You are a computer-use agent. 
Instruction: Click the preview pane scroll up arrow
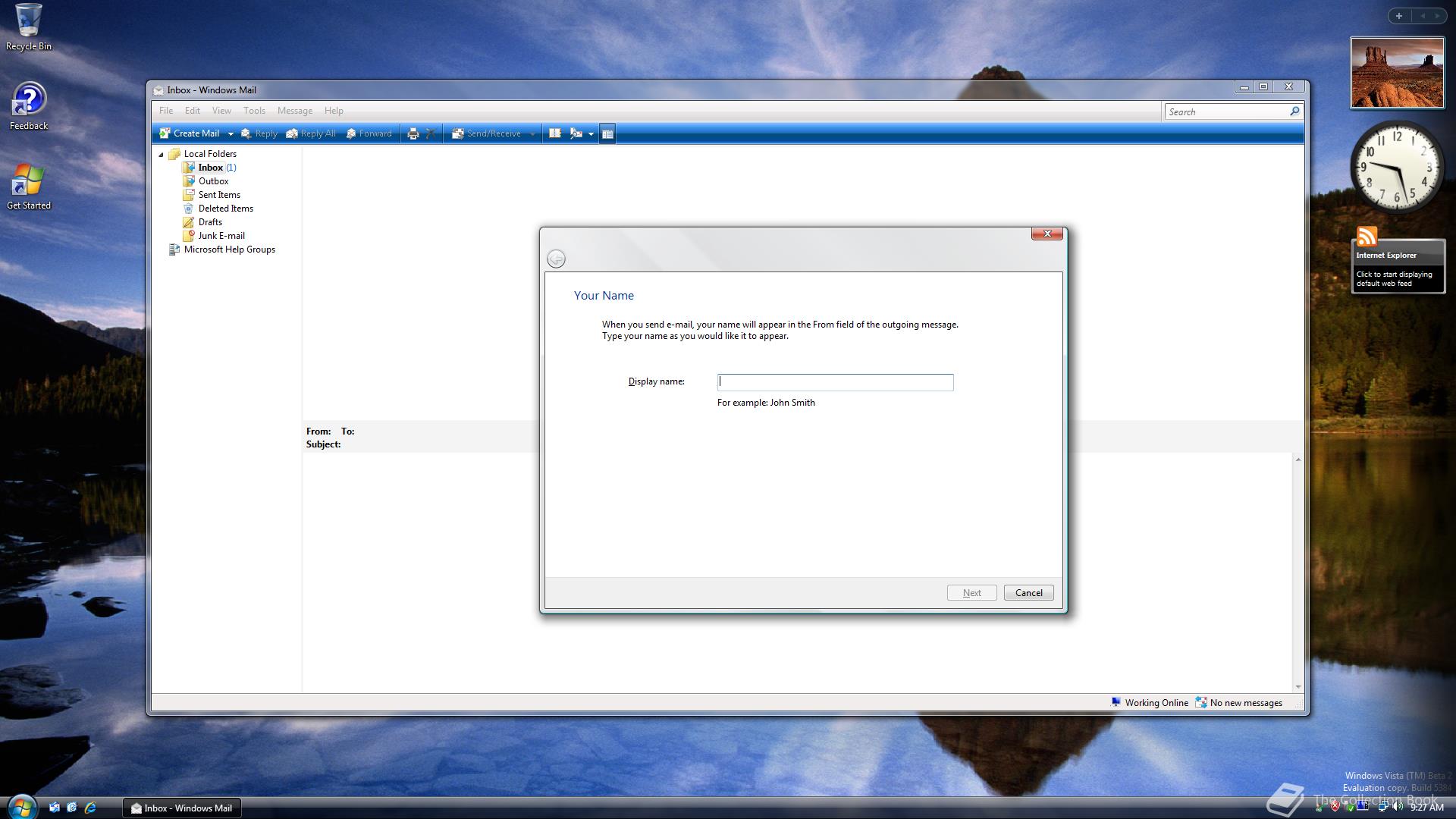pyautogui.click(x=1298, y=460)
